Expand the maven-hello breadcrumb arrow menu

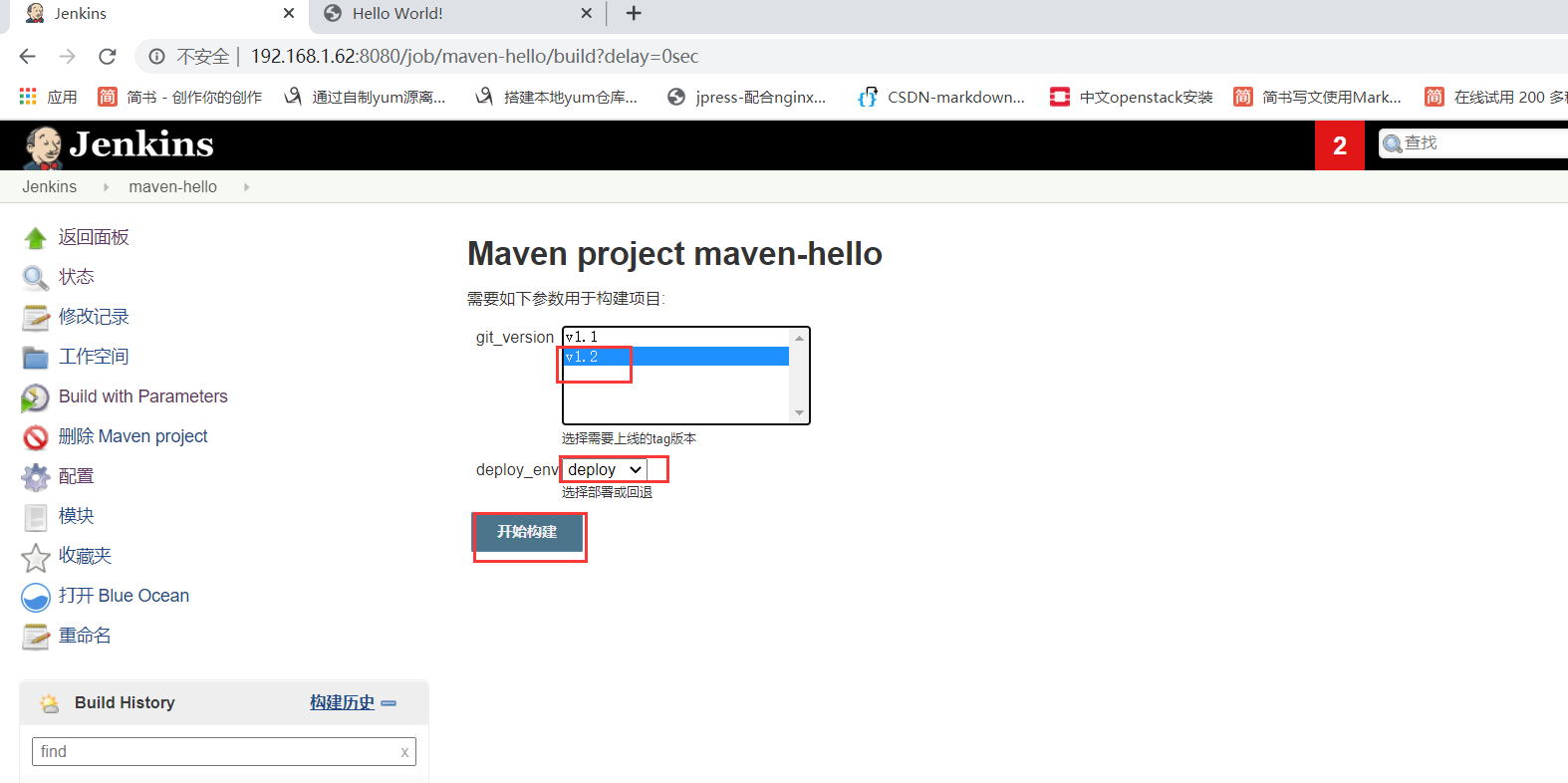246,187
